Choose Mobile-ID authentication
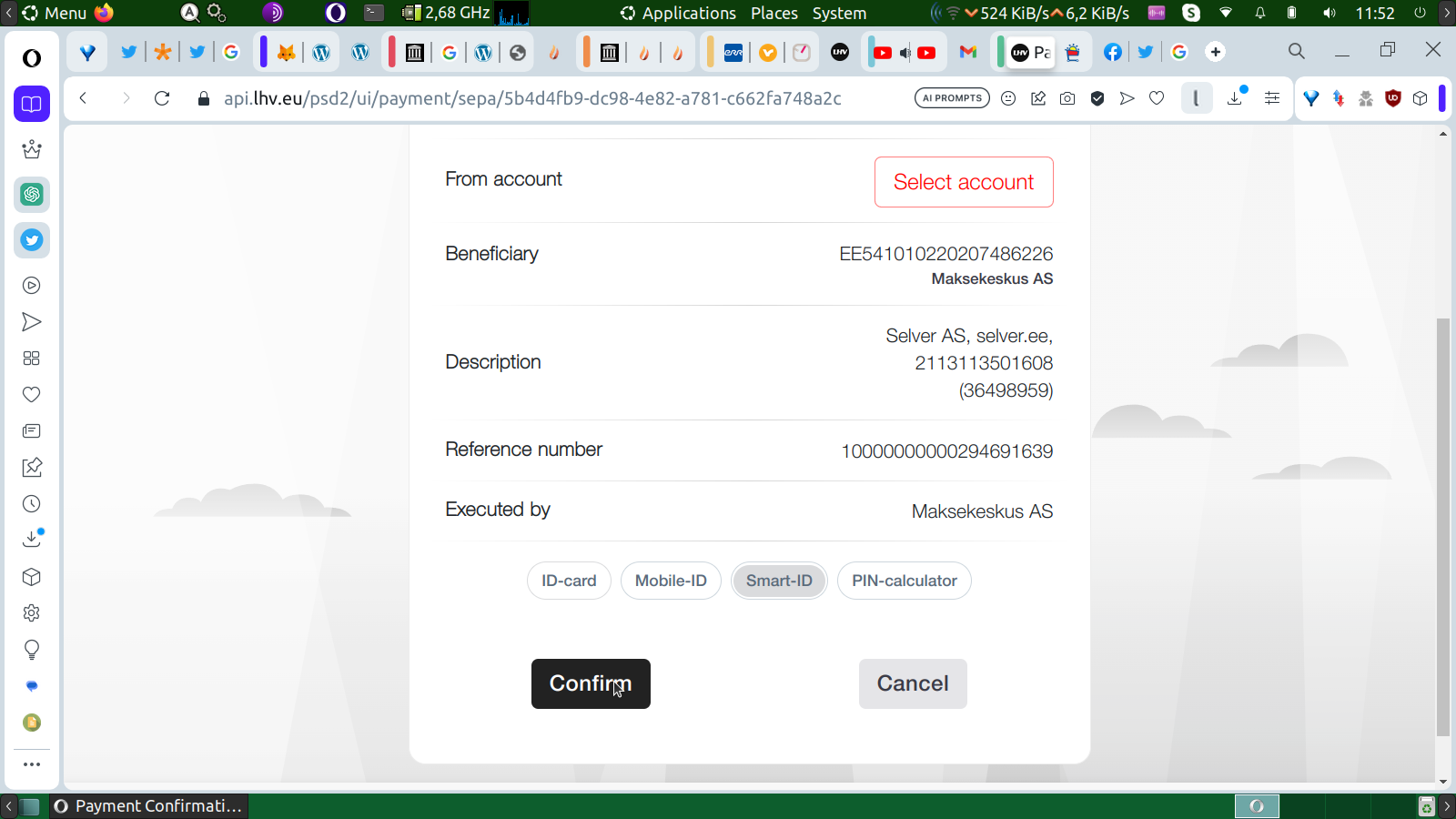 point(671,581)
